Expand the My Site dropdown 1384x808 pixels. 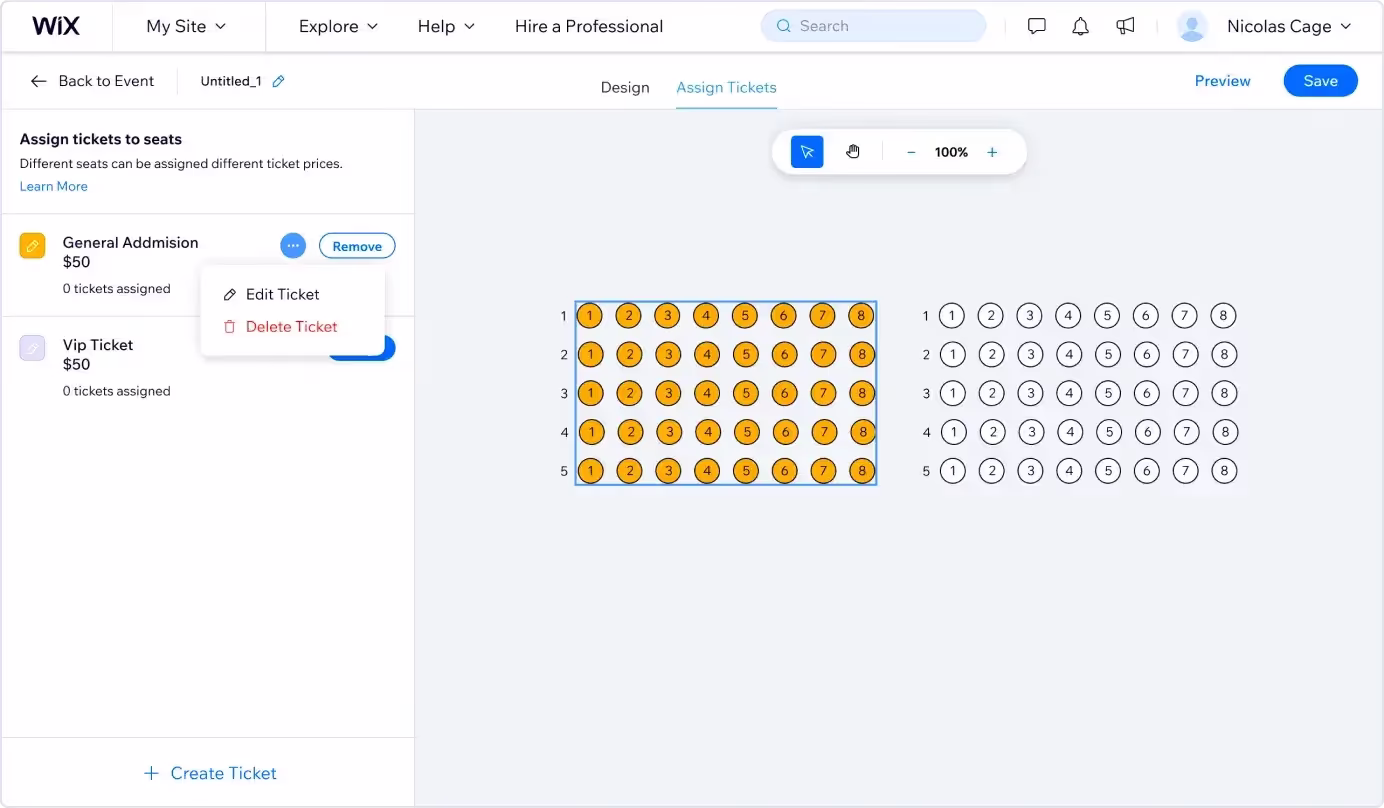(x=186, y=27)
